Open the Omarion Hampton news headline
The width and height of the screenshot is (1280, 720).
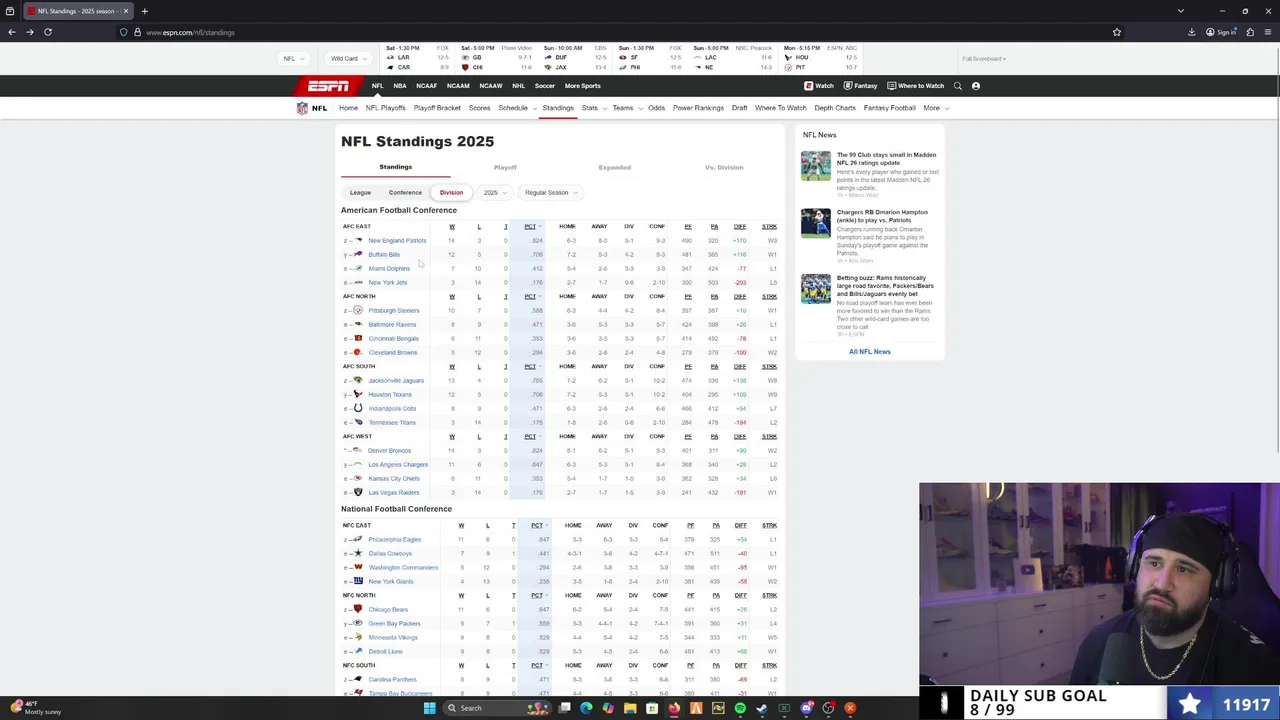tap(882, 216)
